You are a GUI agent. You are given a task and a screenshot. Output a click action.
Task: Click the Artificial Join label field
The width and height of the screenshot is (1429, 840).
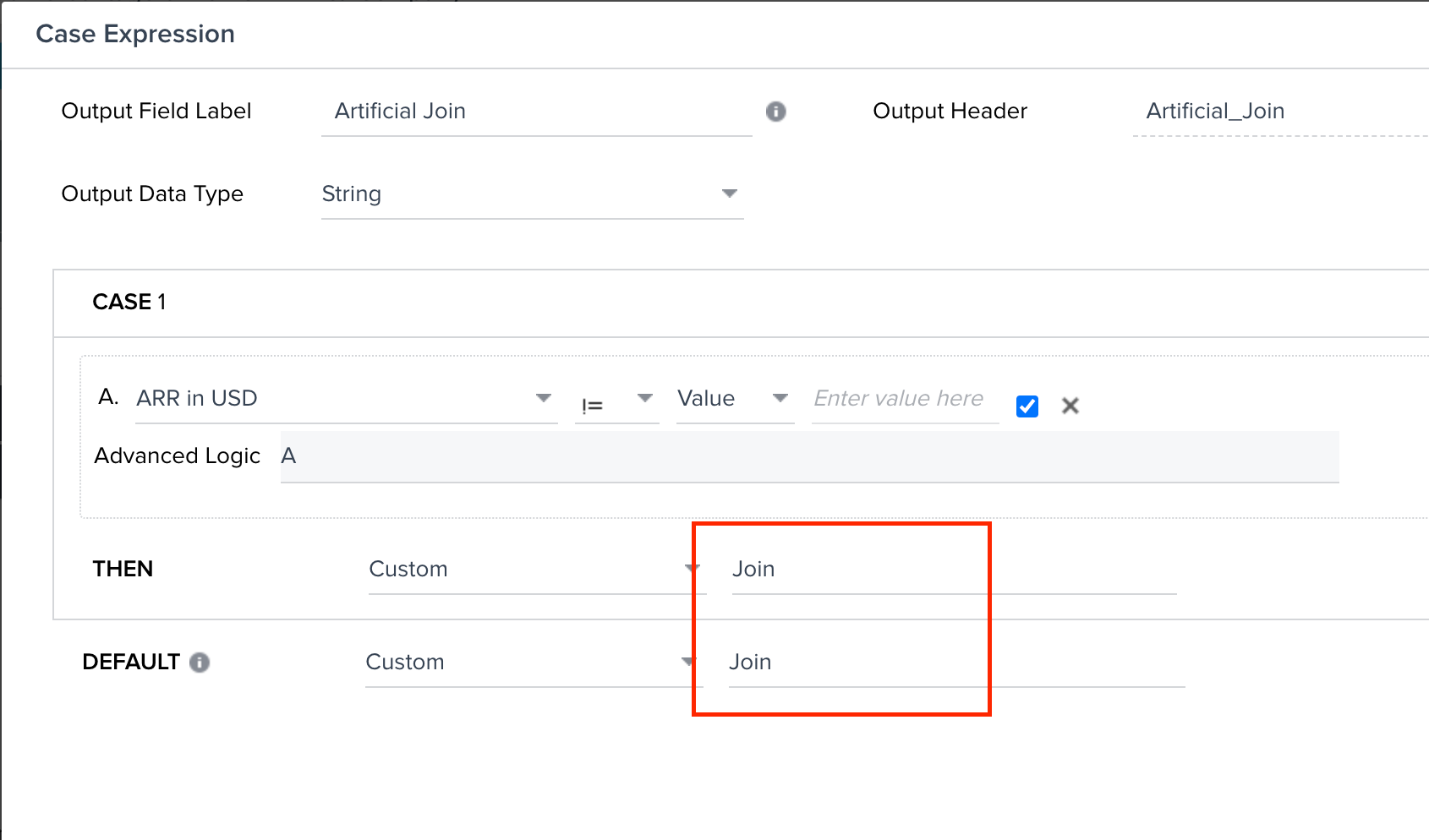(537, 112)
